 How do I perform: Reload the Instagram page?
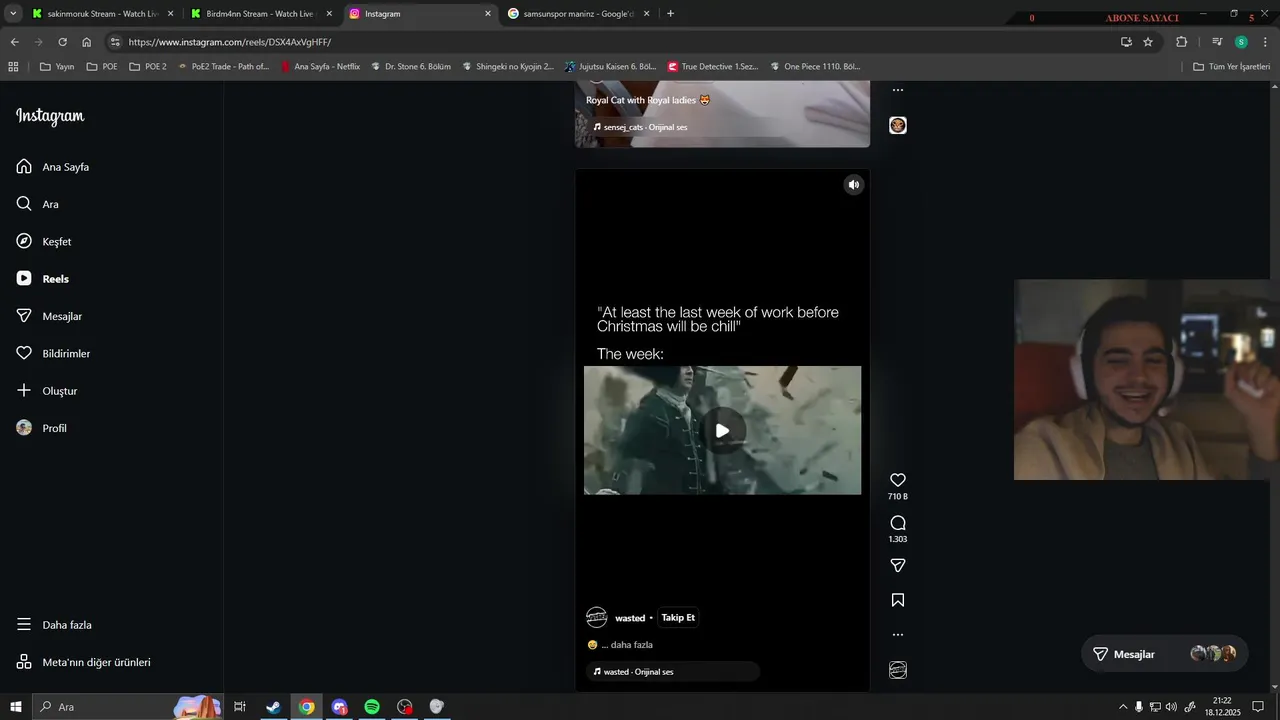coord(62,42)
